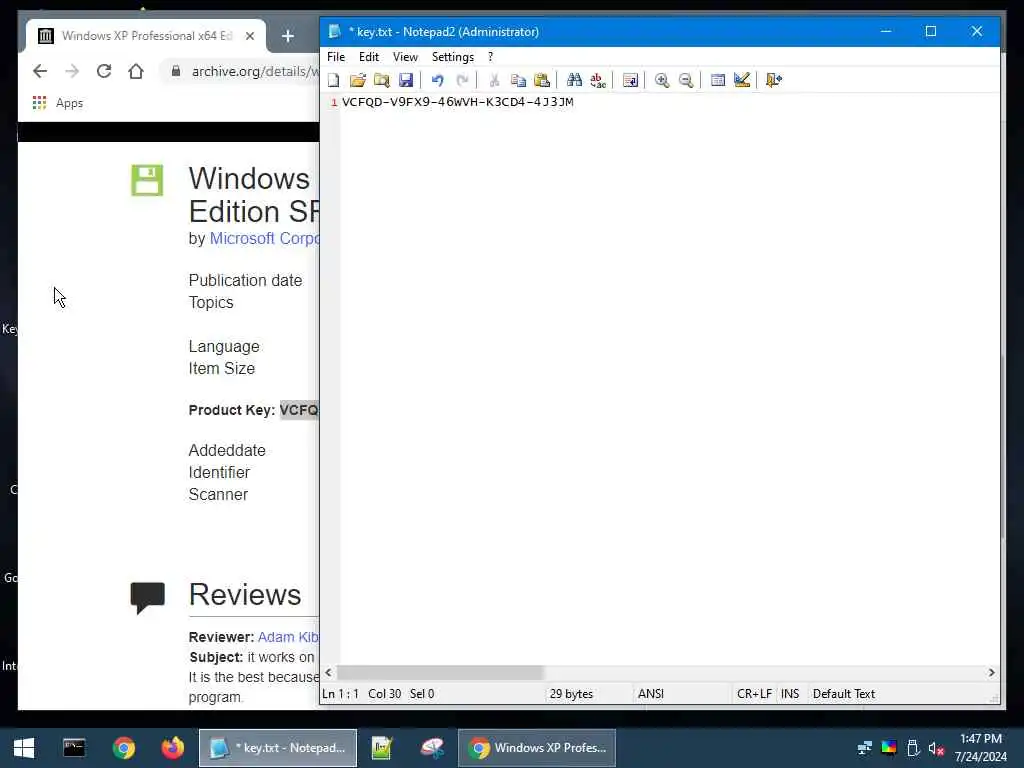Launch the command prompt from the taskbar

pos(74,748)
